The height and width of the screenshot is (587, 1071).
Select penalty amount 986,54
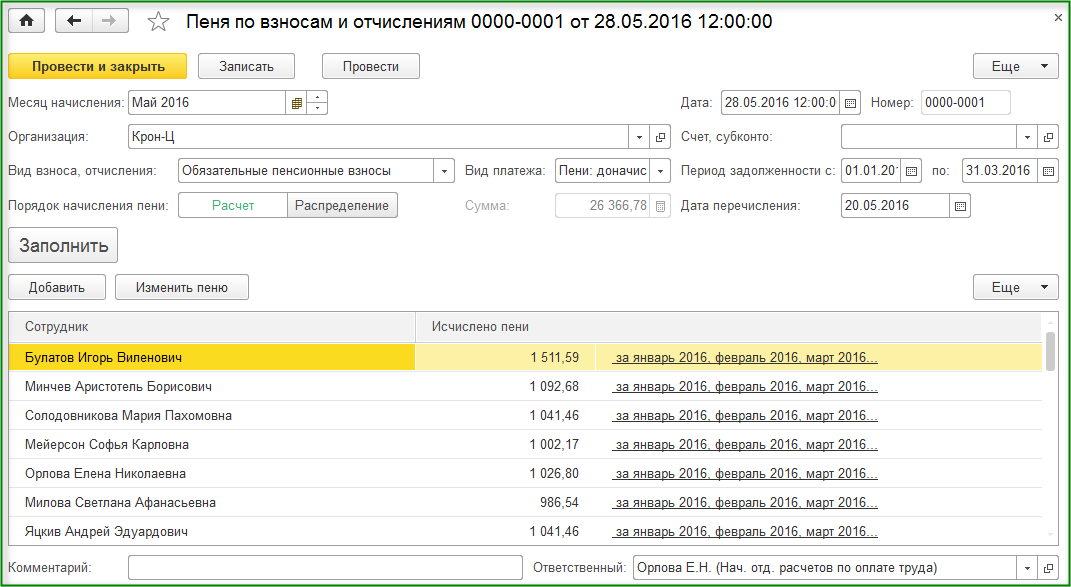coord(559,503)
